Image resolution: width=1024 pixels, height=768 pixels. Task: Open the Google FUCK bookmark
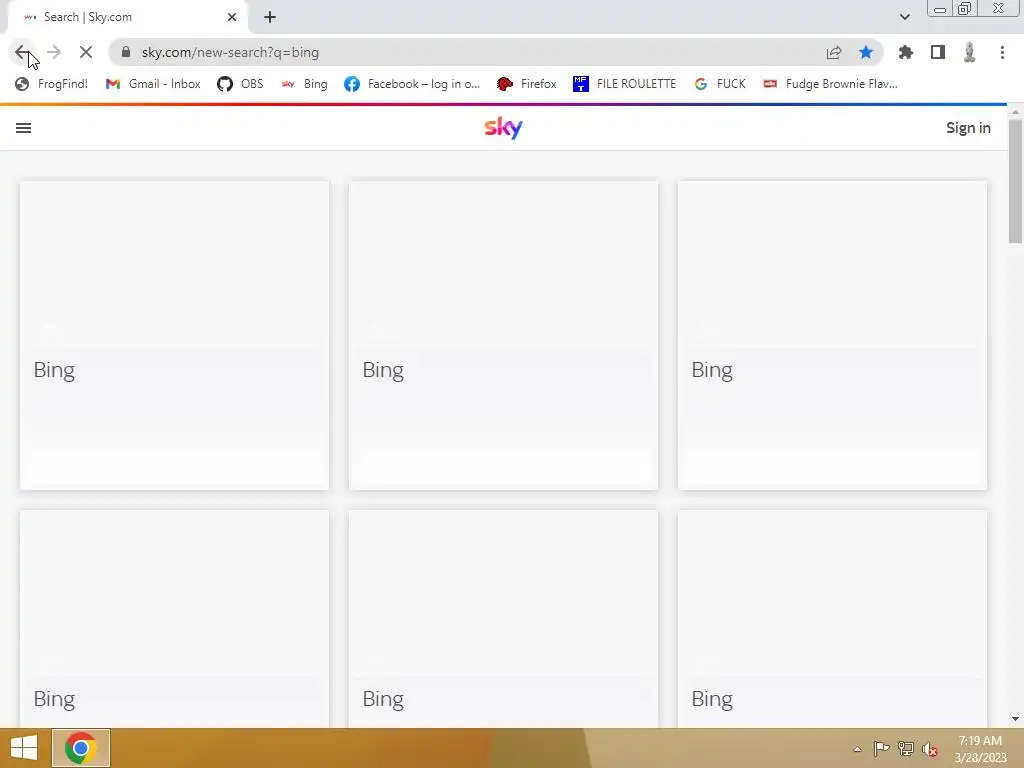coord(720,84)
